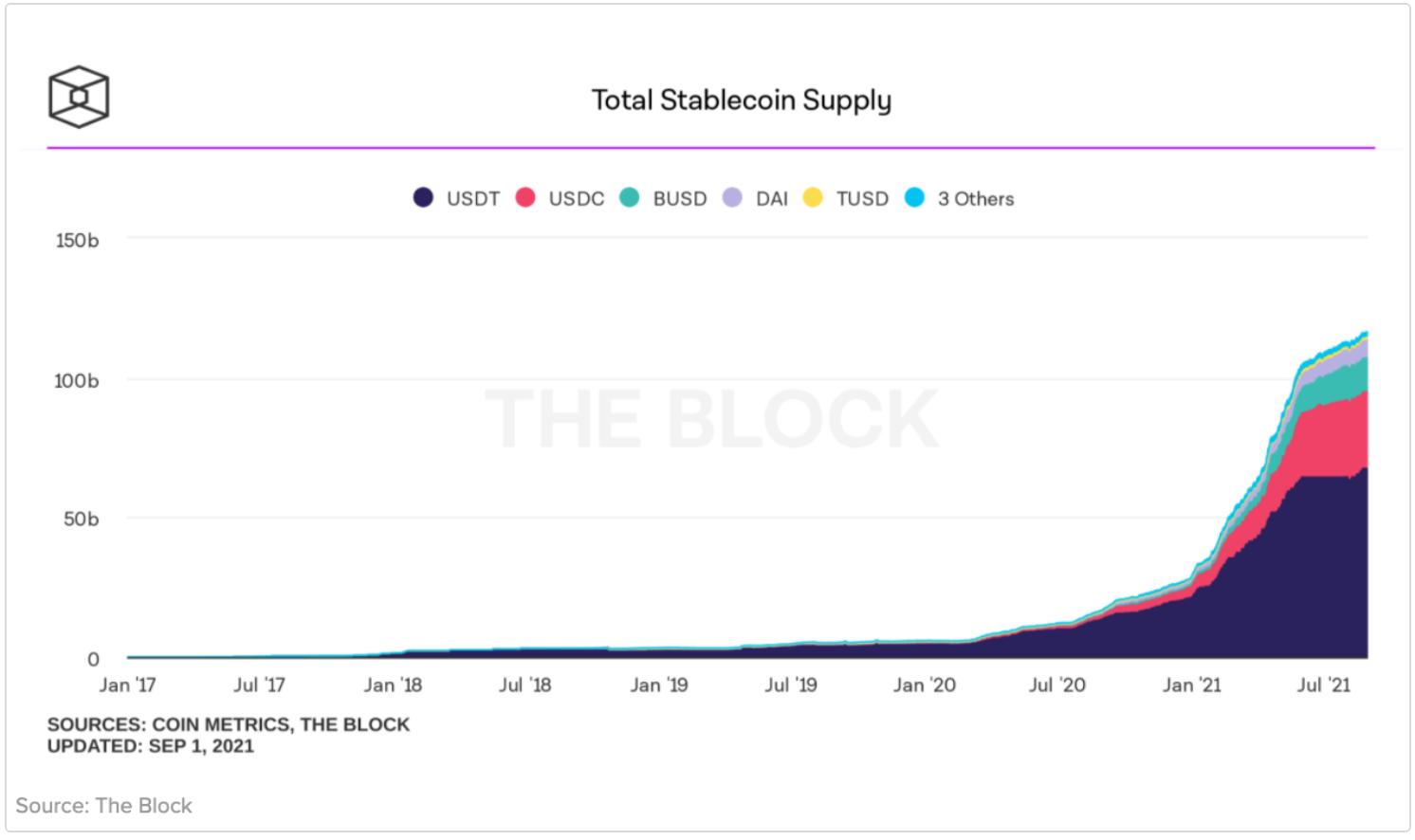Toggle the USDT legend dot
1415x840 pixels.
(424, 198)
